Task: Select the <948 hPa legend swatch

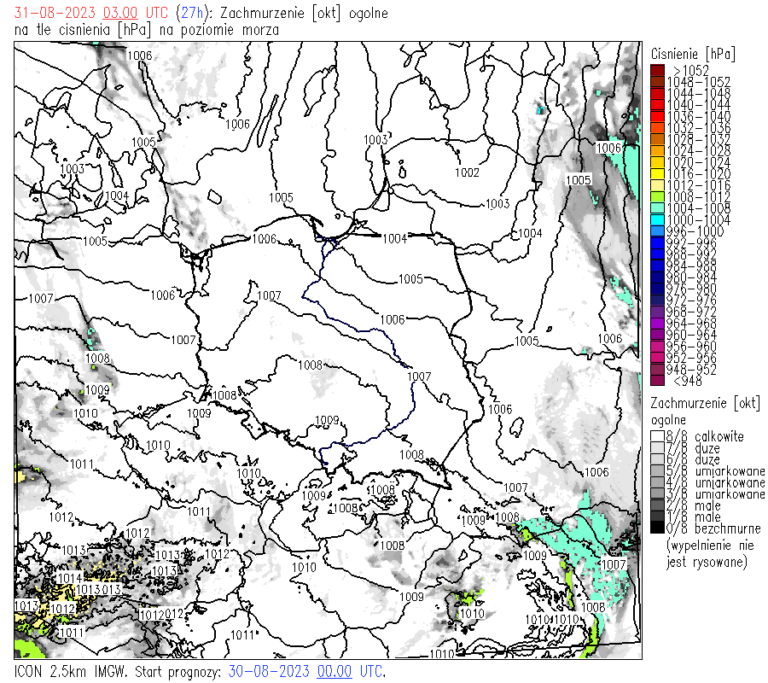Action: coord(657,380)
